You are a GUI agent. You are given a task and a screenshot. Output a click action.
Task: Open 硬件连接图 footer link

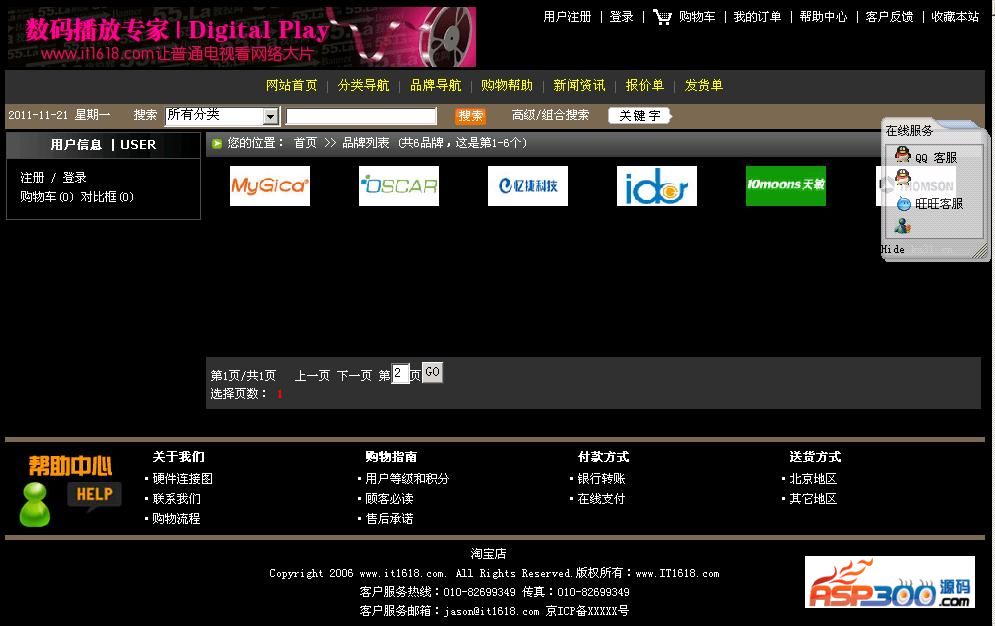[182, 479]
